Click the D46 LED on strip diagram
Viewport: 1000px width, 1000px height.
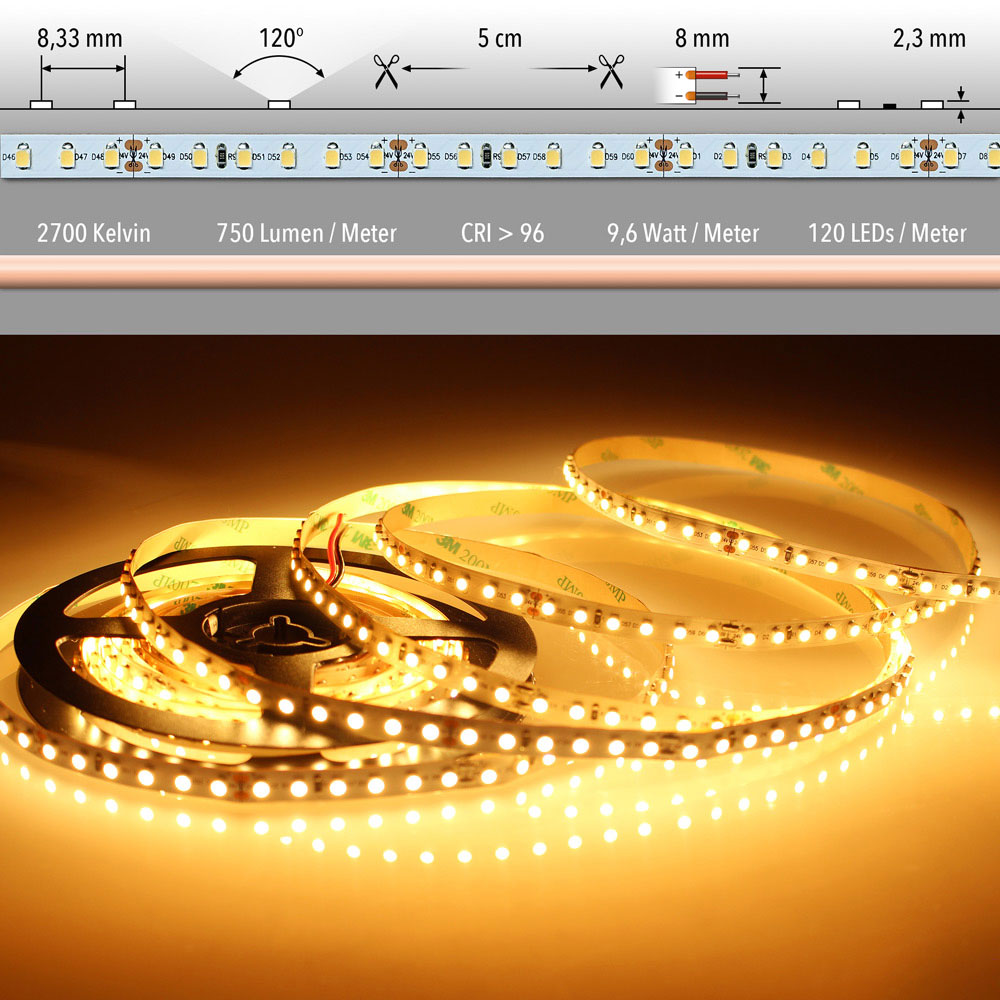click(23, 157)
